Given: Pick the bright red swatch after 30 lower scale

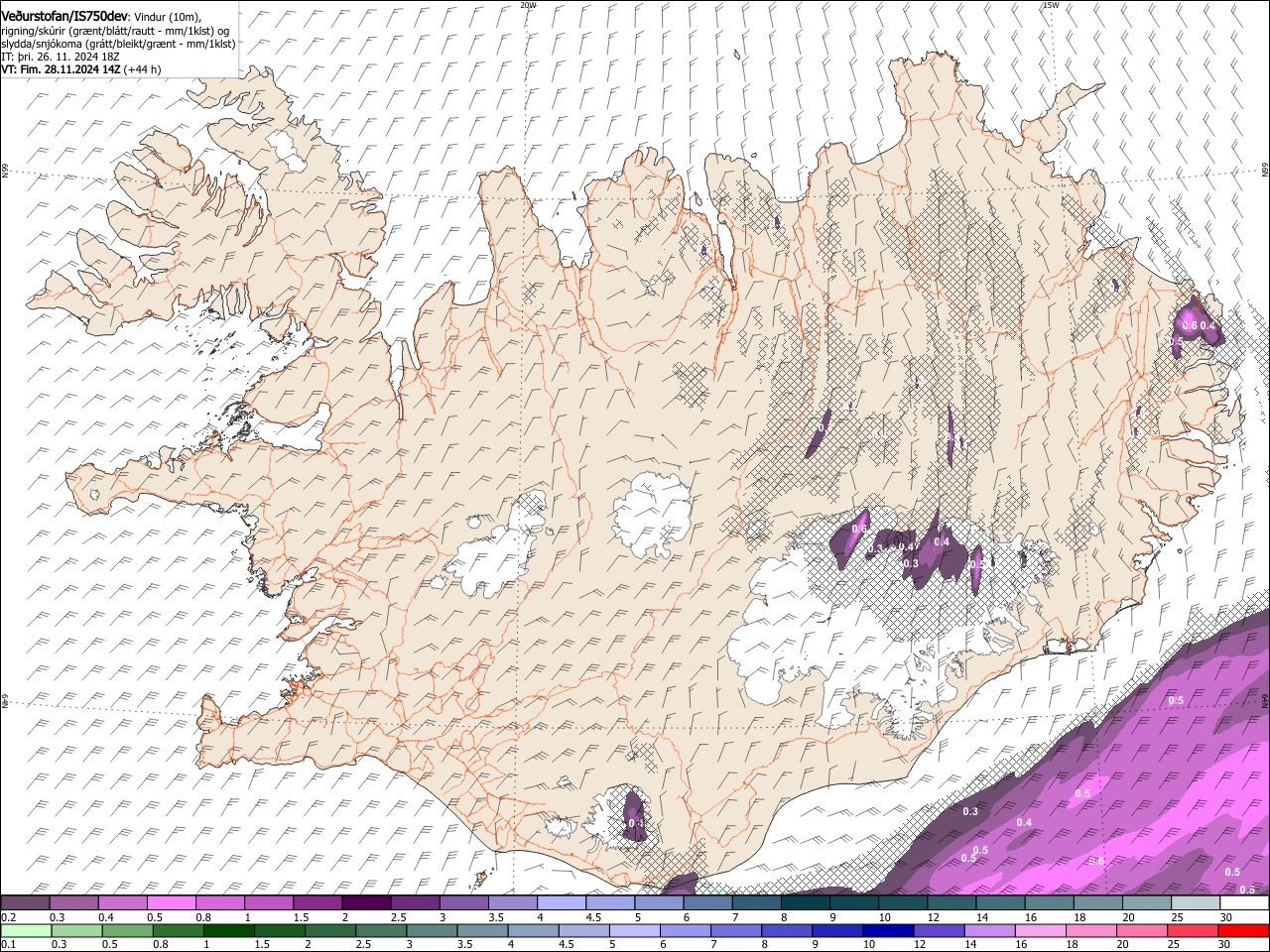Looking at the screenshot, I should (x=1244, y=930).
